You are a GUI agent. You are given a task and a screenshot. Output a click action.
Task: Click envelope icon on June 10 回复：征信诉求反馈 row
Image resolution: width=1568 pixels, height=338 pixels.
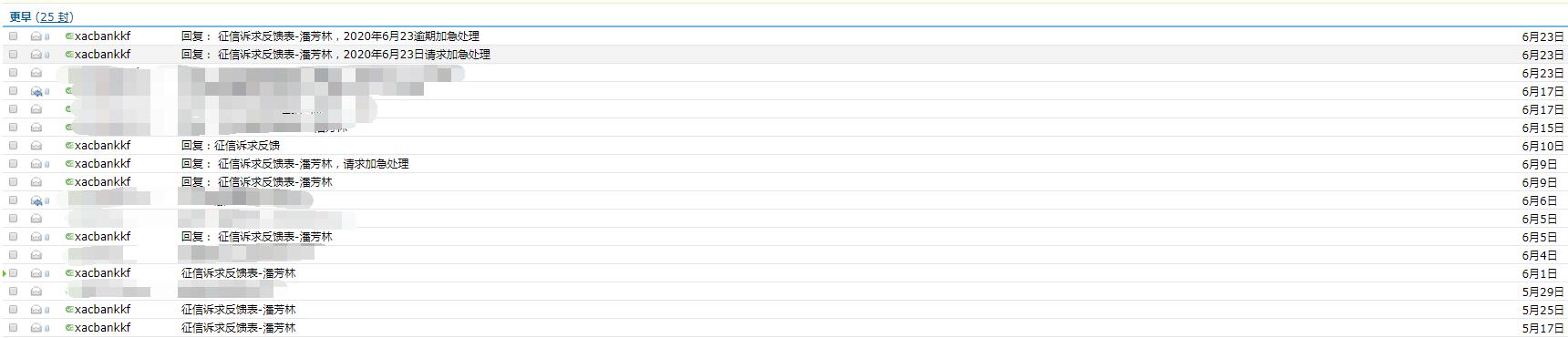click(36, 146)
